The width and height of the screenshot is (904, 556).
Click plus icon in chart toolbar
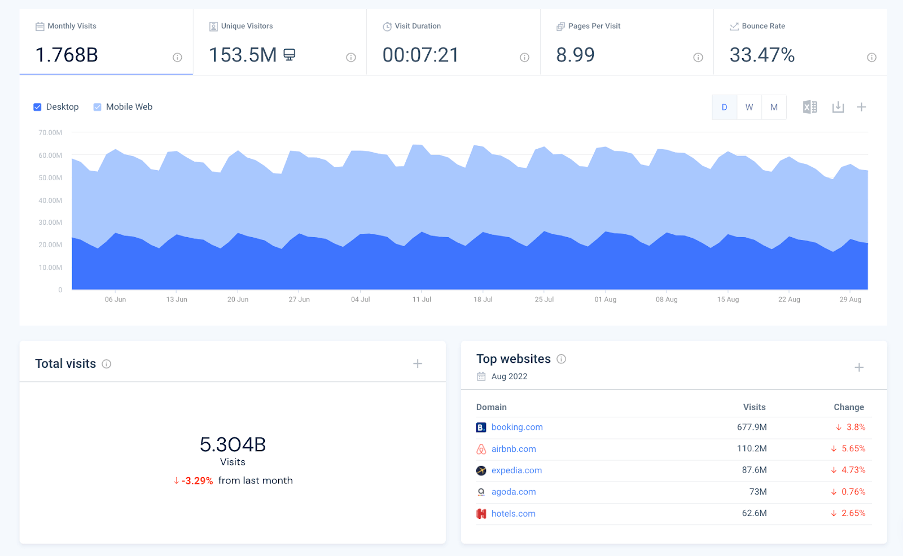click(861, 107)
